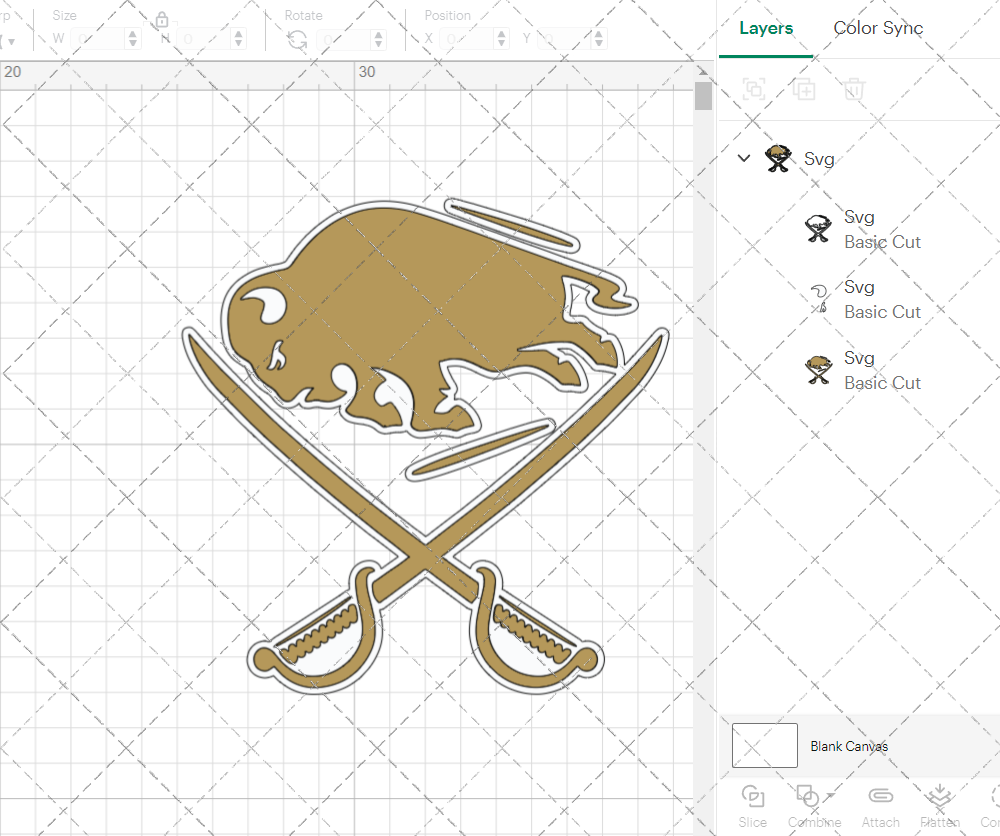
Task: Click the Group icon in Layers toolbar
Action: (754, 89)
